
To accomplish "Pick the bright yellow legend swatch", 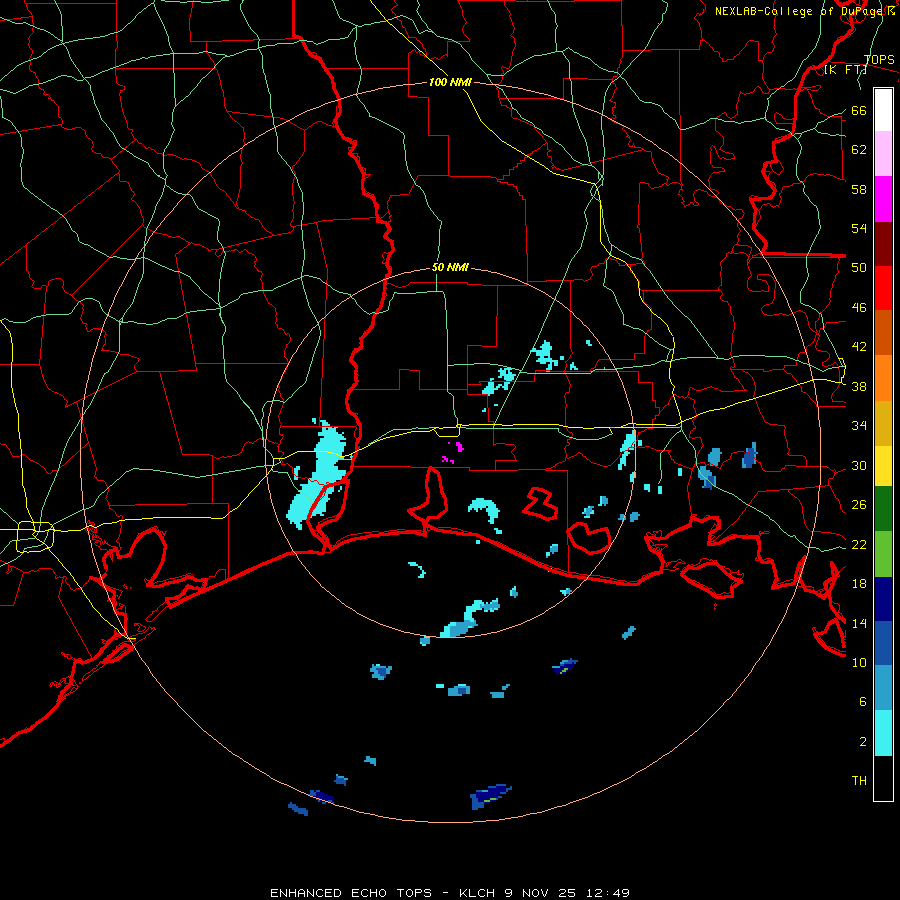I will [x=883, y=465].
